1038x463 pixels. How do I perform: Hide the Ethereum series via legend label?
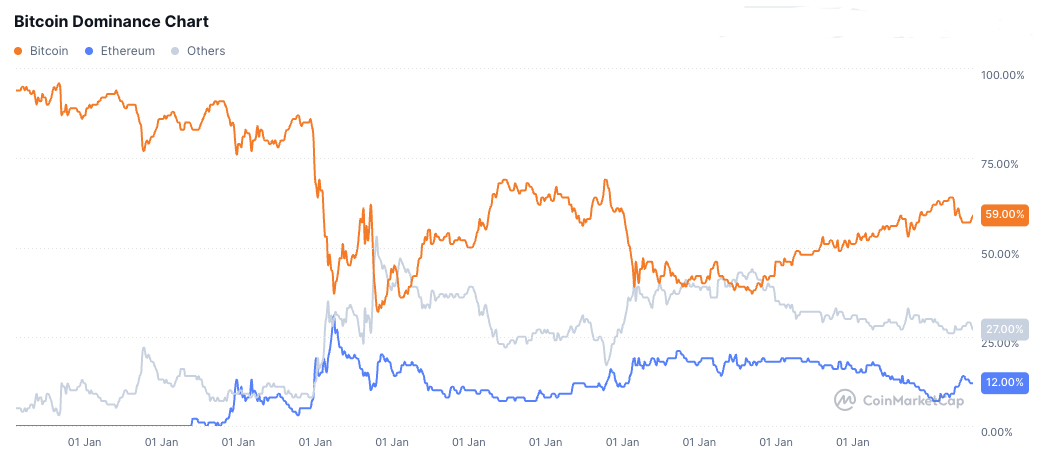point(127,51)
